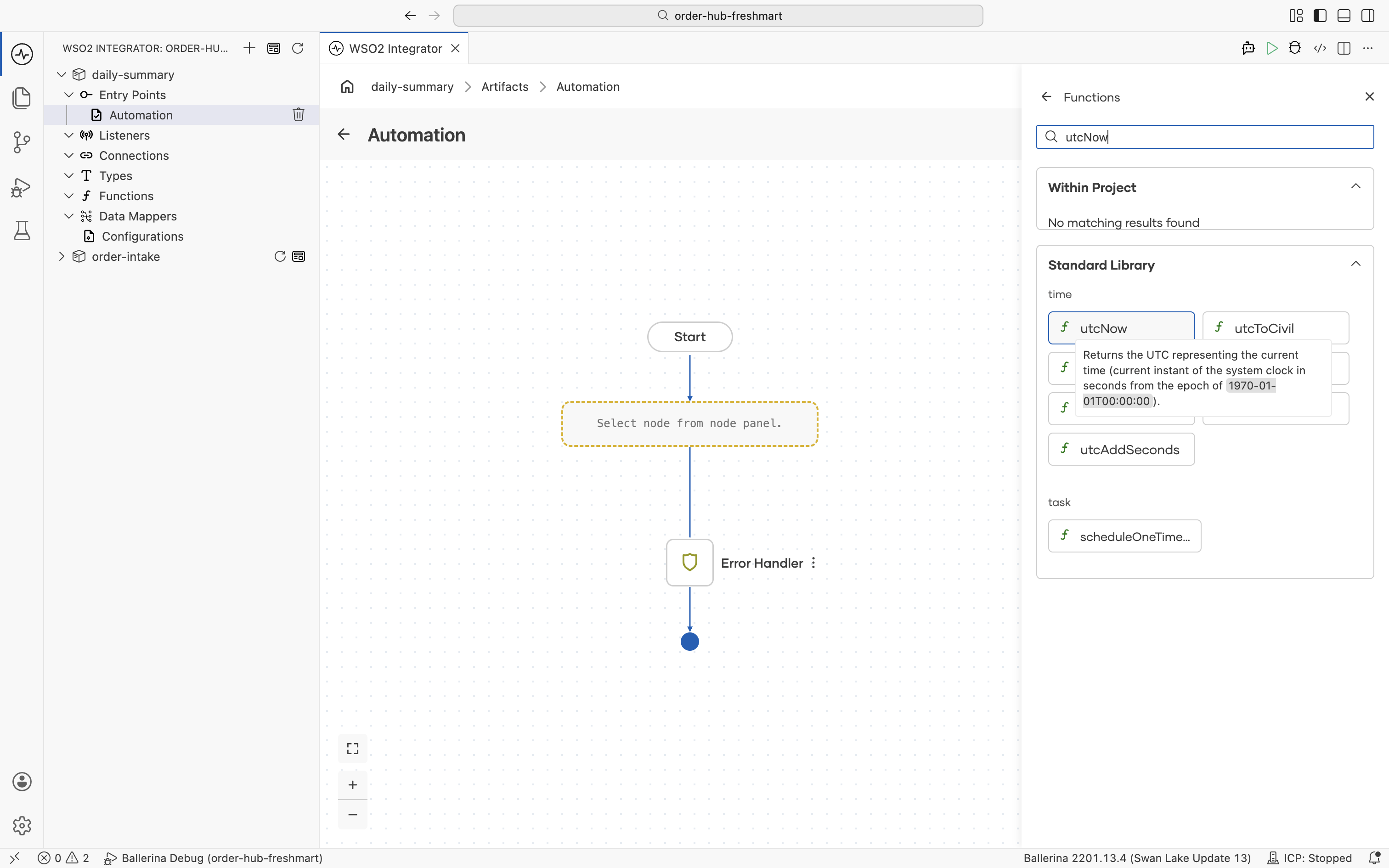Collapse the Entry Points tree node
The height and width of the screenshot is (868, 1389).
(69, 95)
